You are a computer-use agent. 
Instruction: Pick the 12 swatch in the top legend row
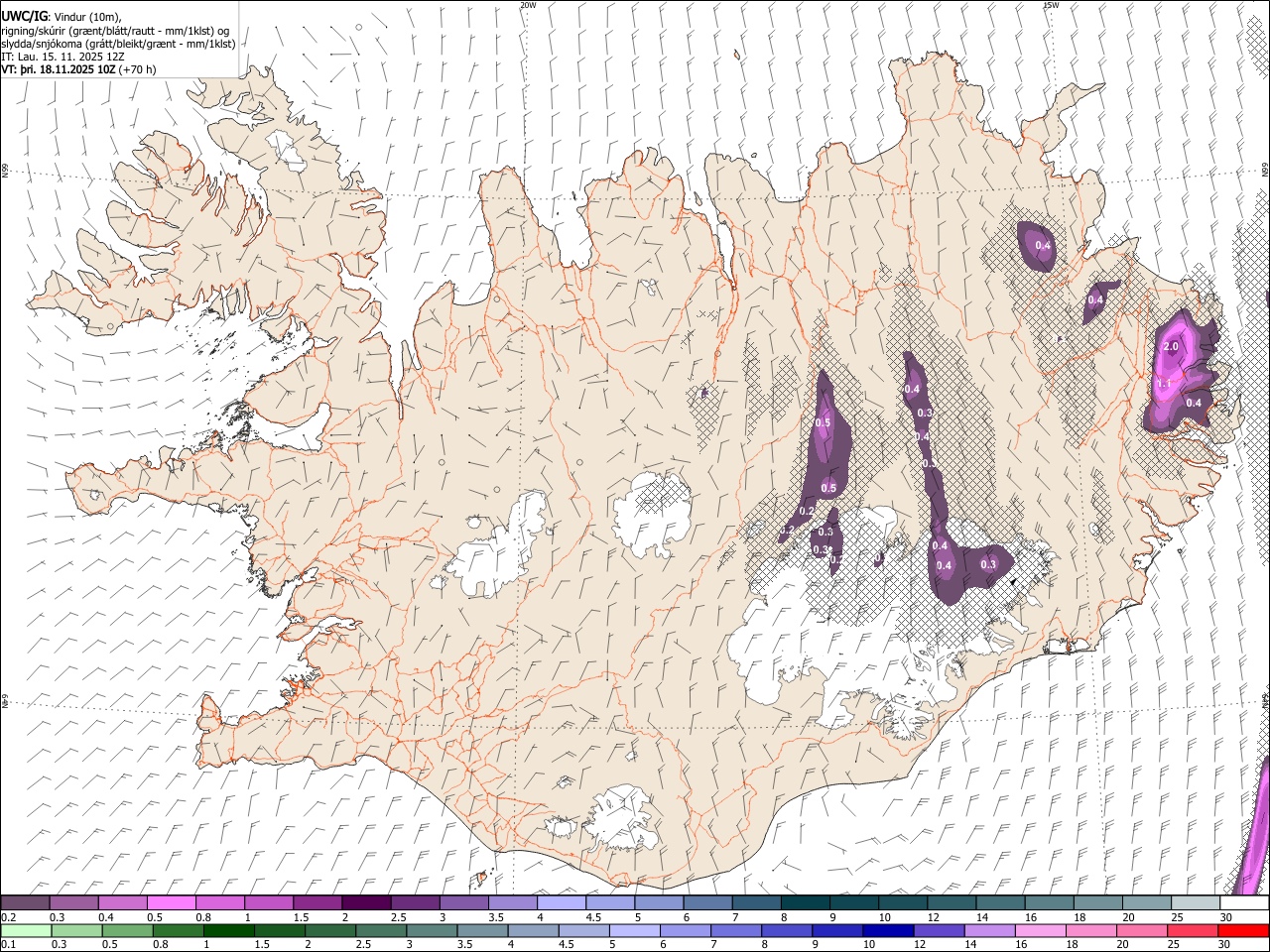click(952, 903)
